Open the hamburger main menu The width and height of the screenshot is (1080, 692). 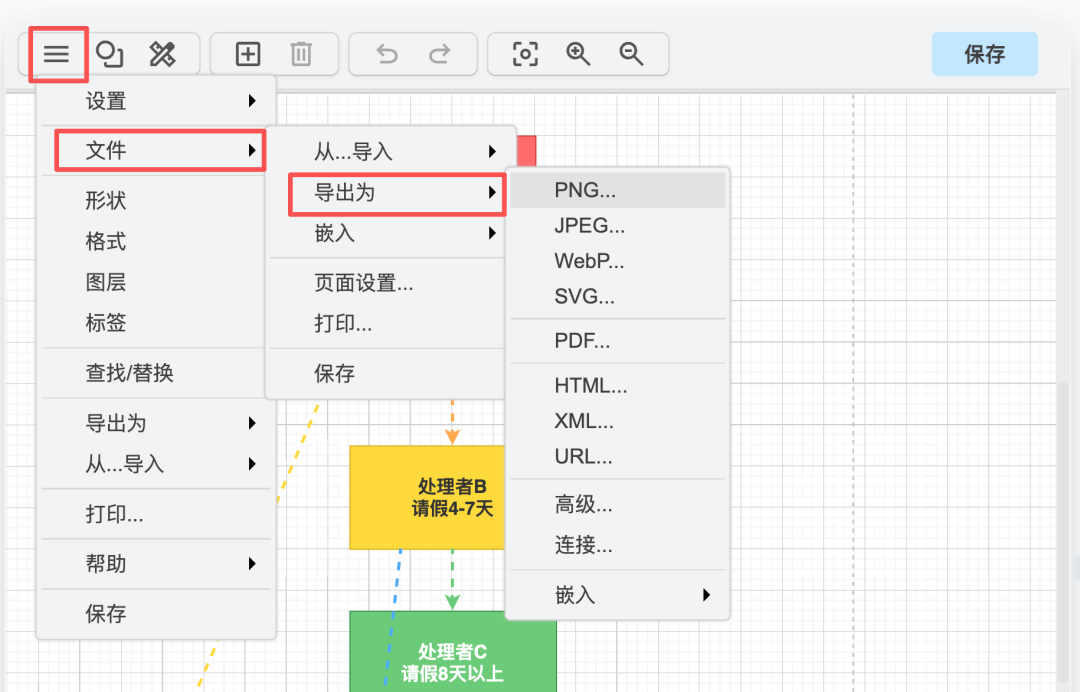(58, 54)
